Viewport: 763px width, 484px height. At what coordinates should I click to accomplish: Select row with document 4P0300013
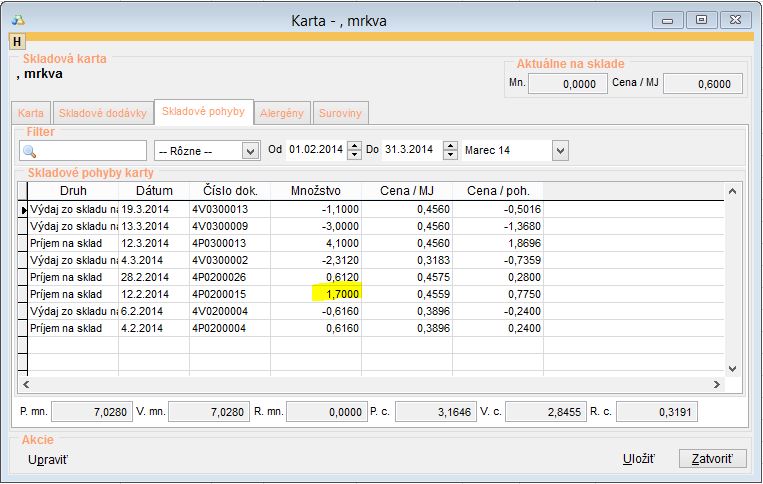click(228, 243)
